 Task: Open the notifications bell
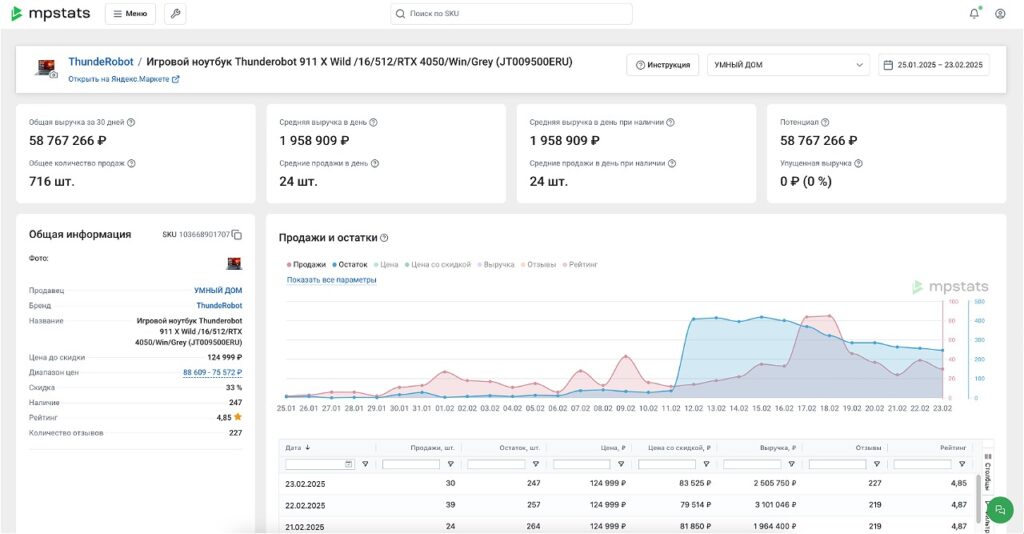[x=974, y=14]
